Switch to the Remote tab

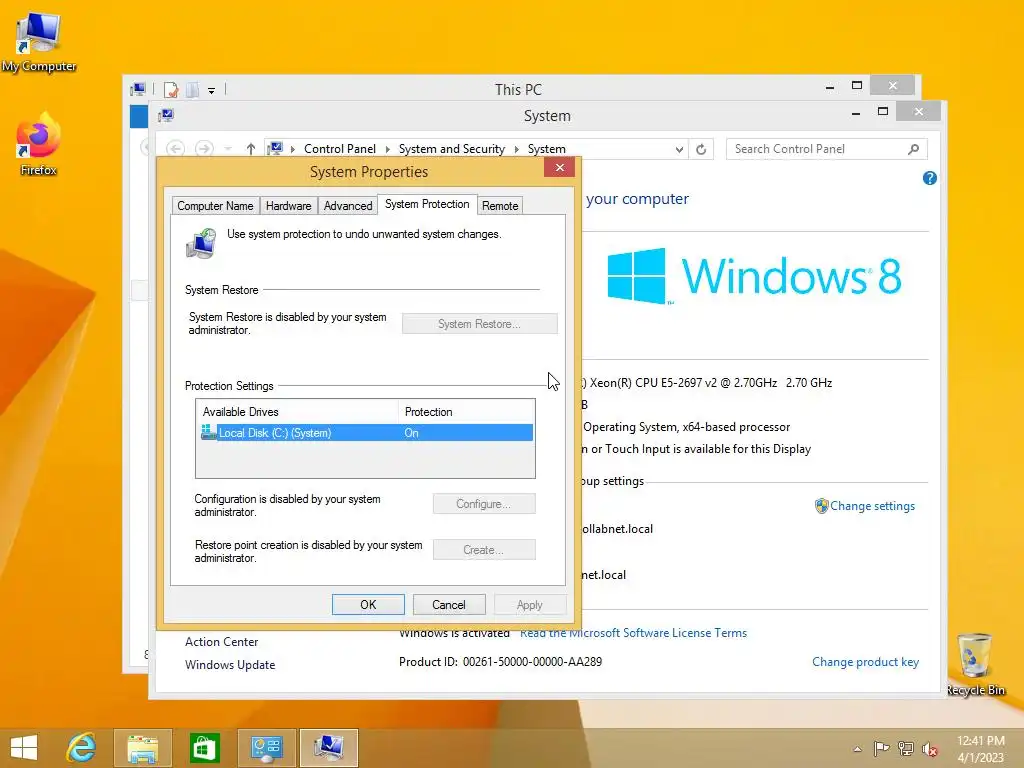click(x=500, y=206)
